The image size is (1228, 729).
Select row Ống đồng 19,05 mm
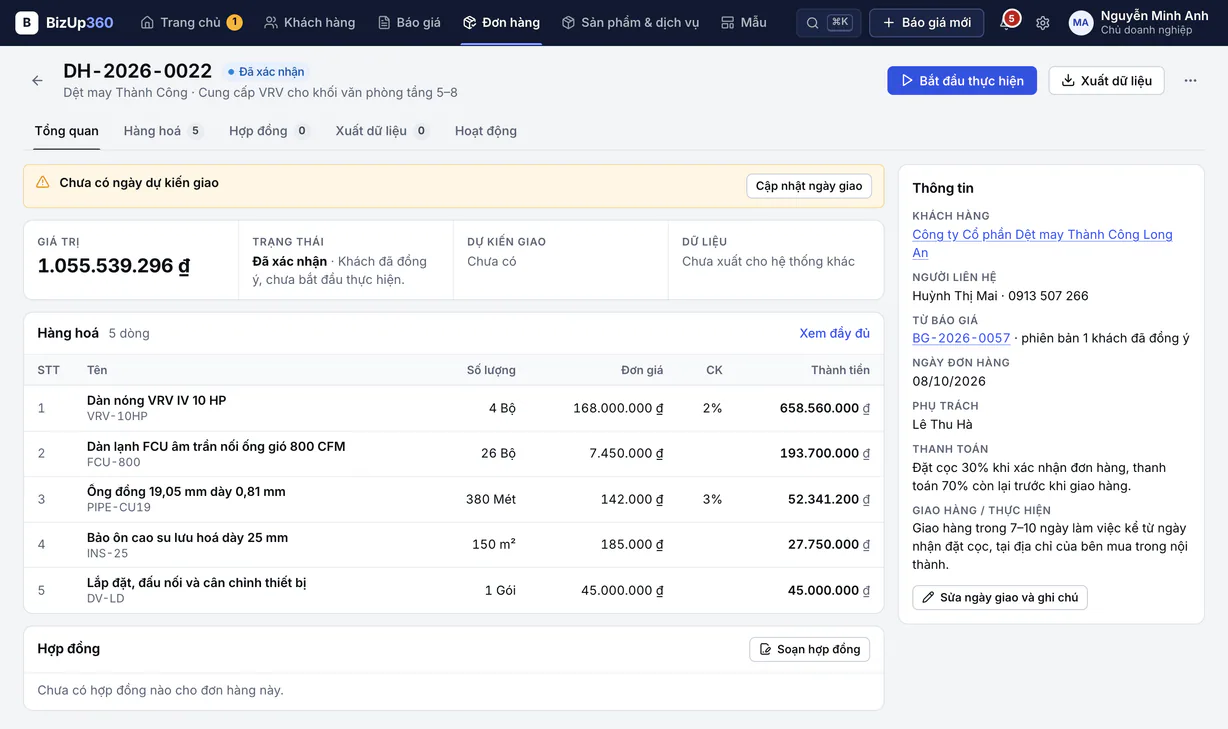(454, 499)
